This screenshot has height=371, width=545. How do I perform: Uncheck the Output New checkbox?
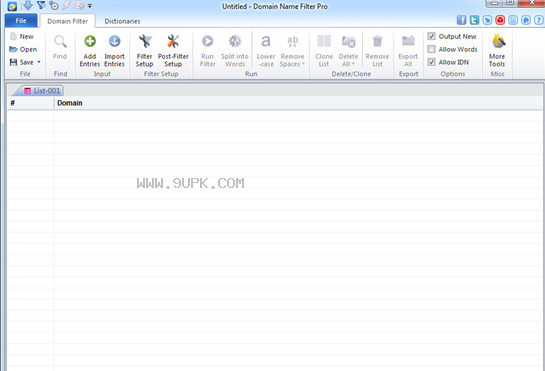click(x=431, y=36)
